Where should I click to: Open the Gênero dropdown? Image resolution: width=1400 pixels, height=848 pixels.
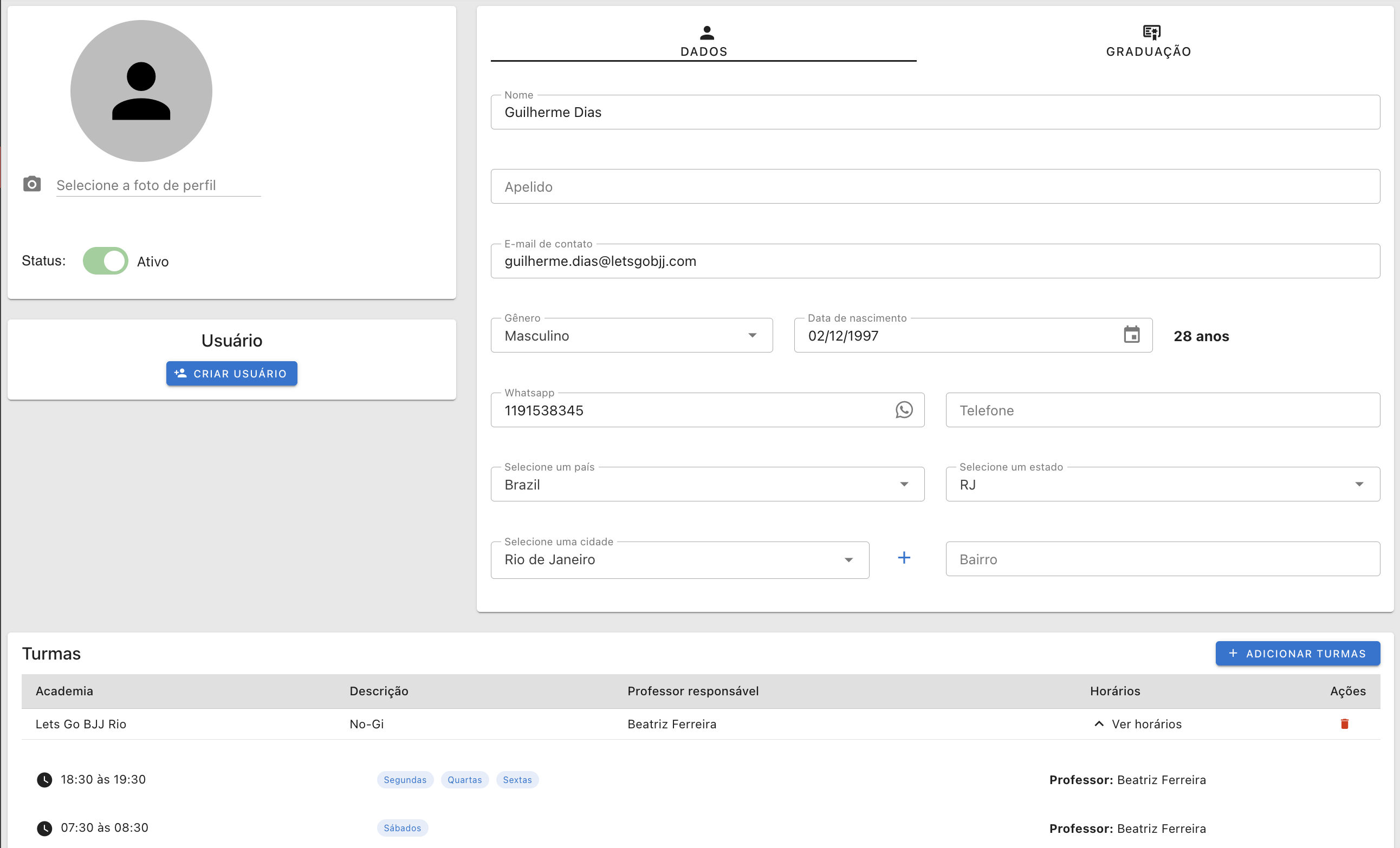click(x=631, y=336)
